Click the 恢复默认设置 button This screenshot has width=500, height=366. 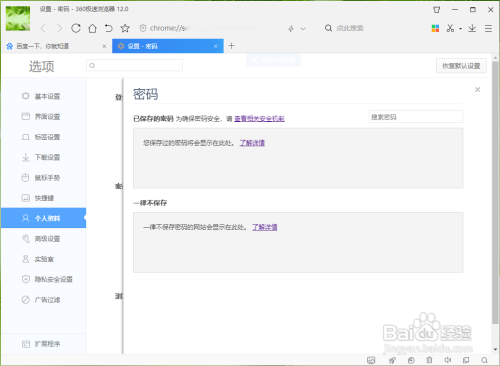pyautogui.click(x=461, y=66)
